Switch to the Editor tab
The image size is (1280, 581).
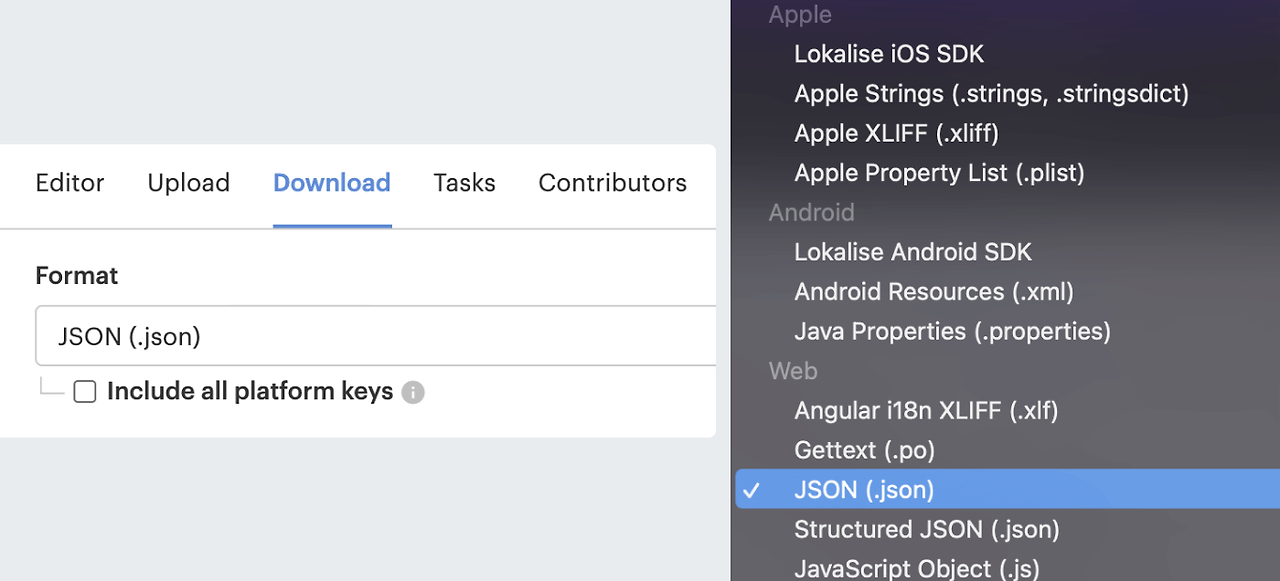[x=70, y=183]
